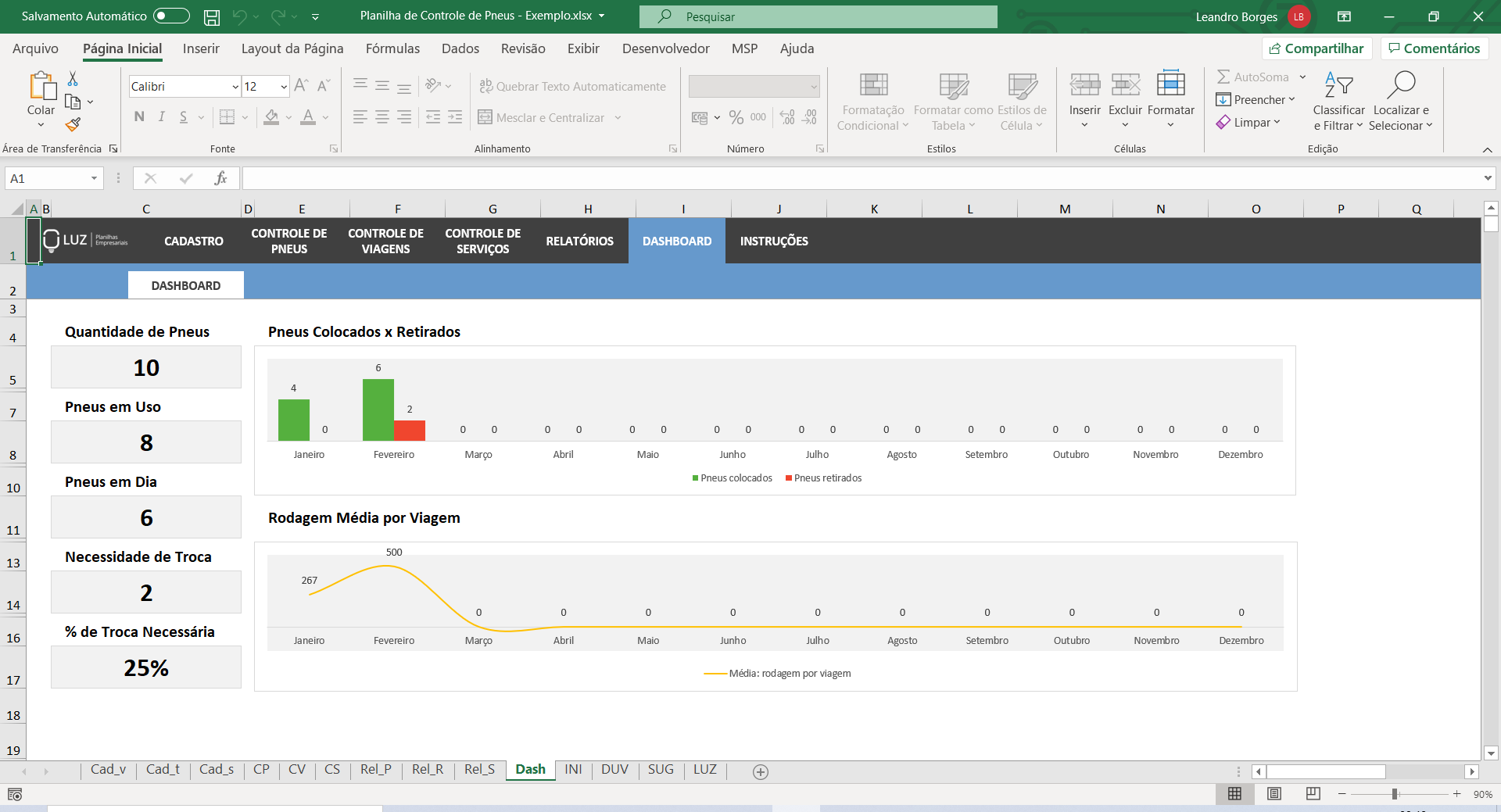Increase font size with the larger A icon

coord(302,86)
